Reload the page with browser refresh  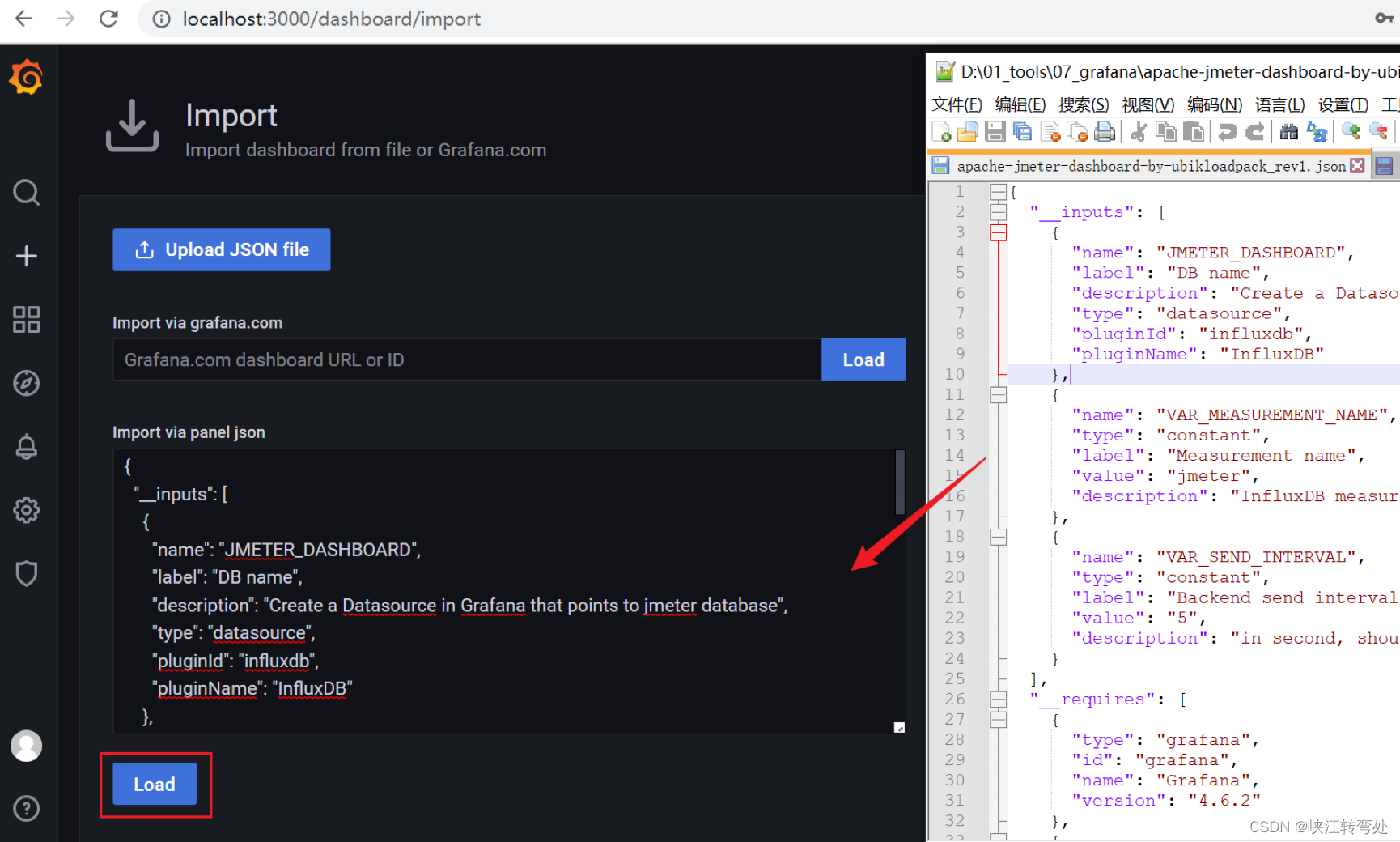(108, 19)
